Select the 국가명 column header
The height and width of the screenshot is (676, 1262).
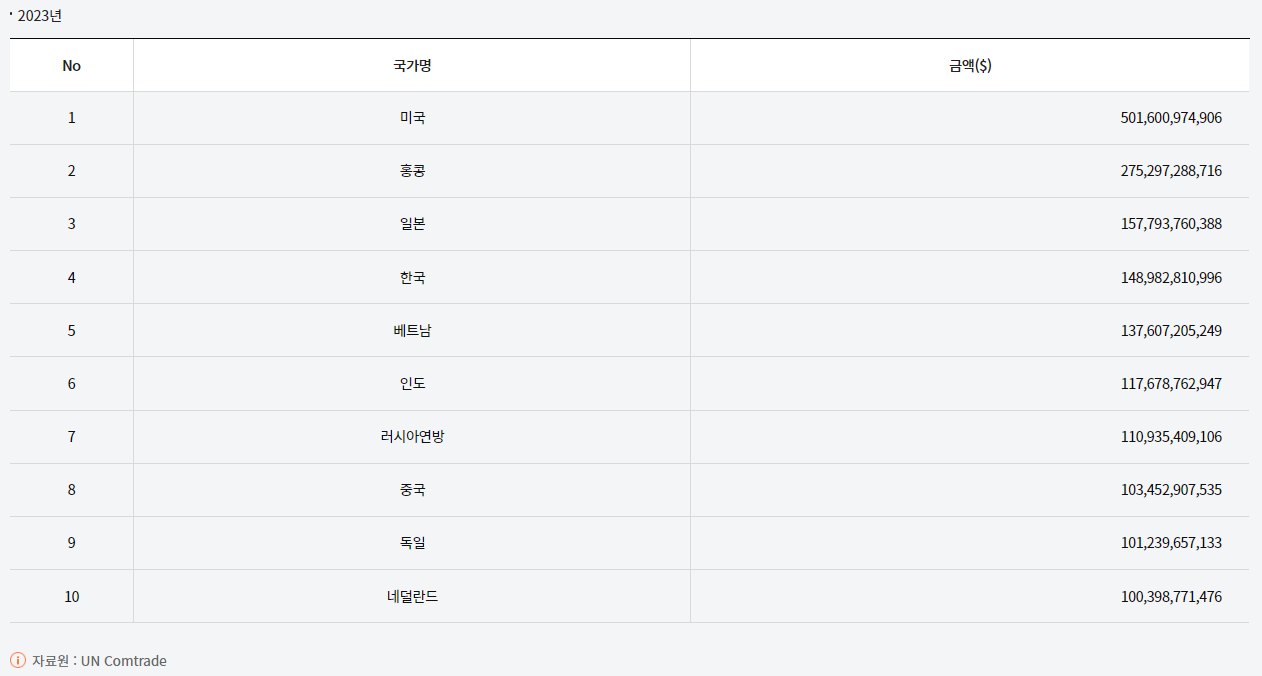click(x=412, y=66)
